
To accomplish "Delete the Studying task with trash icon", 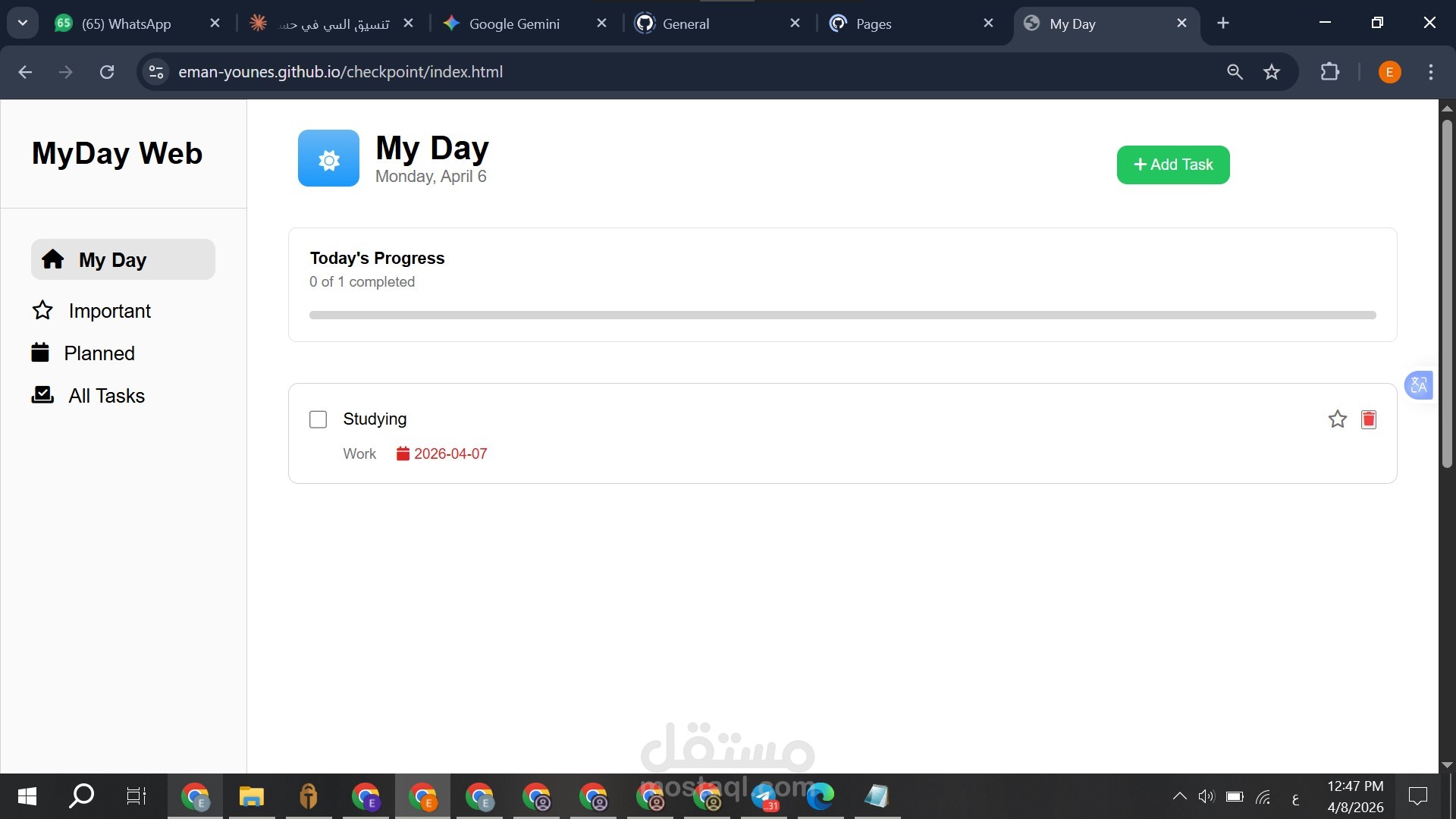I will pyautogui.click(x=1368, y=419).
